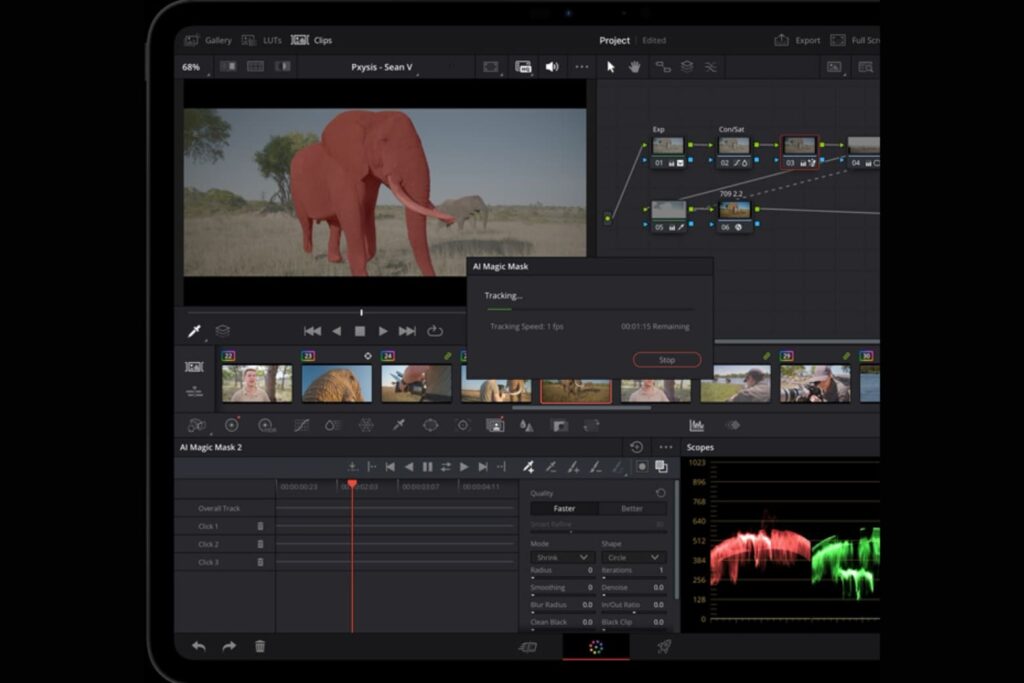Stop the AI Magic Mask tracking
This screenshot has height=683, width=1024.
click(667, 360)
